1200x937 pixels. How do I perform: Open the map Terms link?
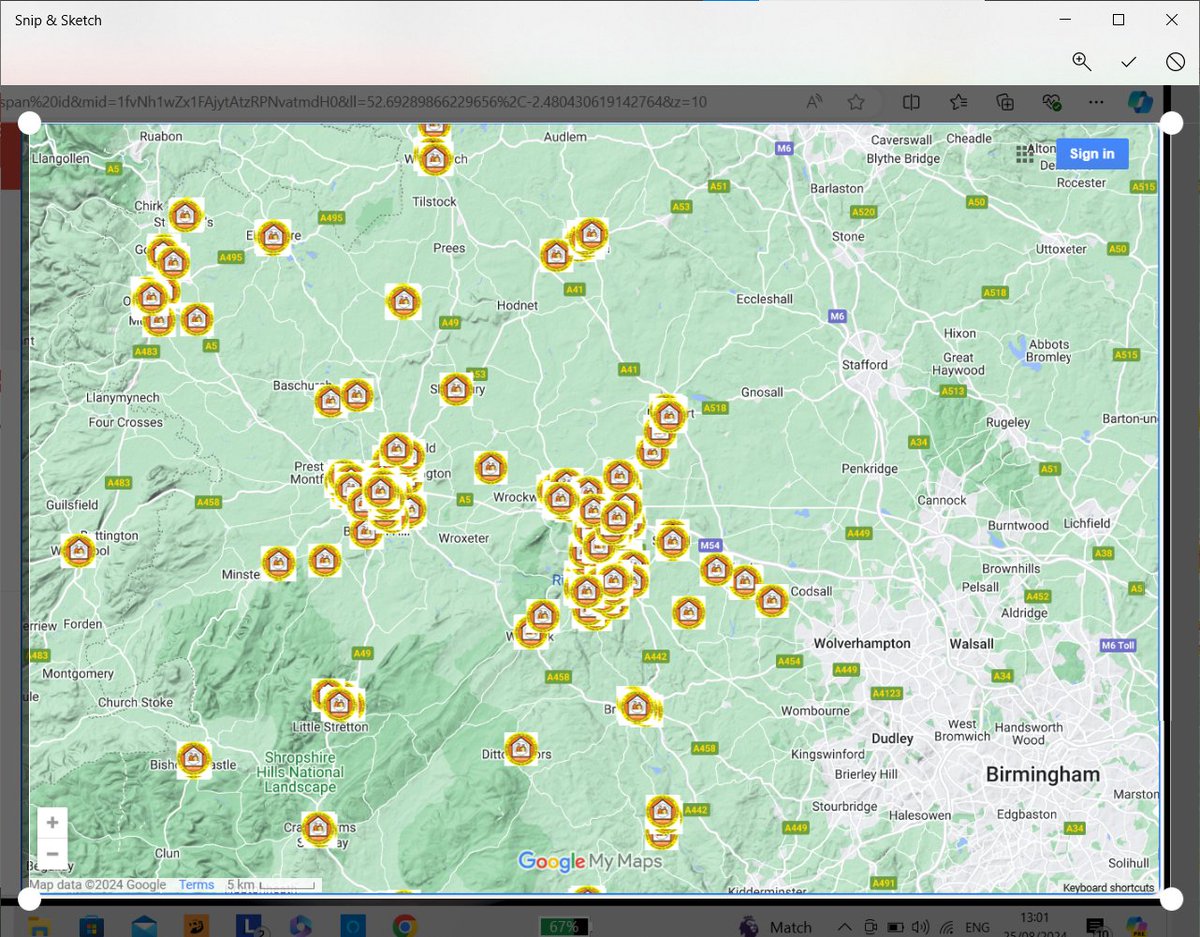[x=196, y=885]
